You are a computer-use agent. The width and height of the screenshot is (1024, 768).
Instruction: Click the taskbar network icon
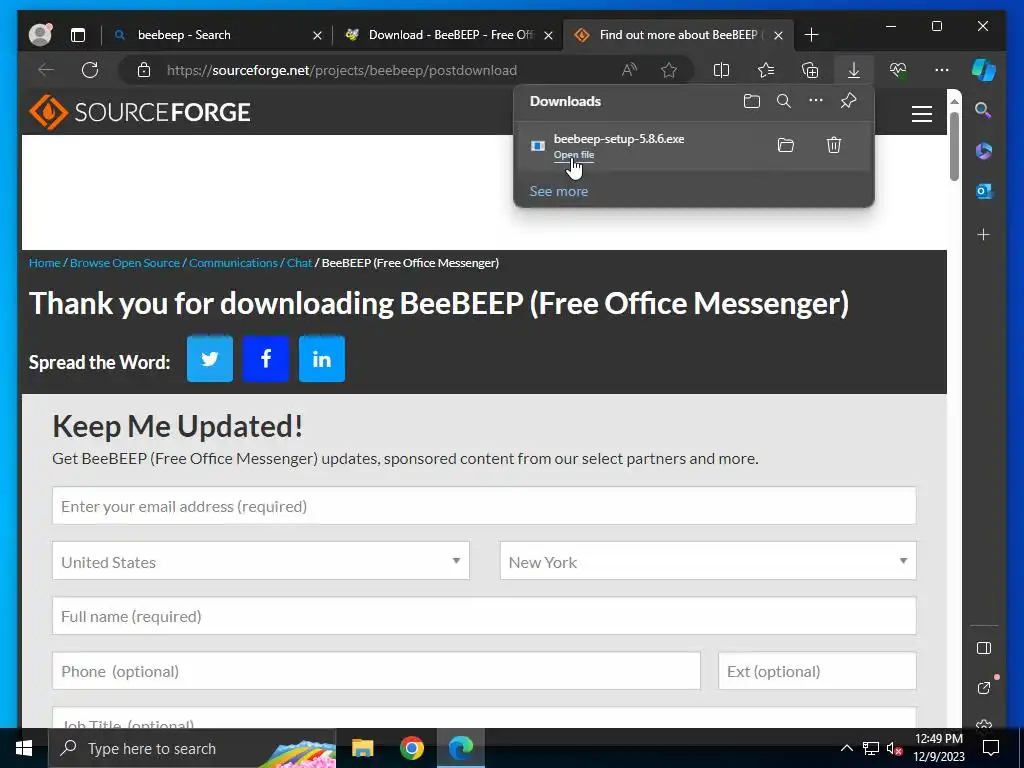pos(871,748)
